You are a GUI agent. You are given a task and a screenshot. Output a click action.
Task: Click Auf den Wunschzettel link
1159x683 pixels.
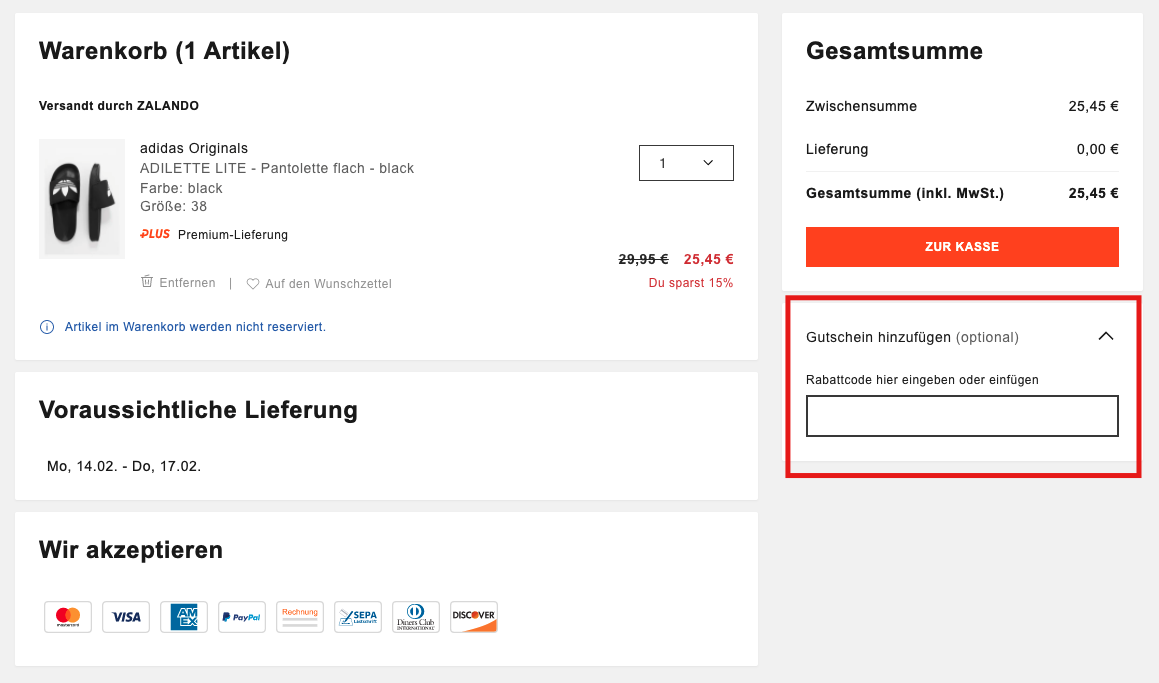coord(328,284)
